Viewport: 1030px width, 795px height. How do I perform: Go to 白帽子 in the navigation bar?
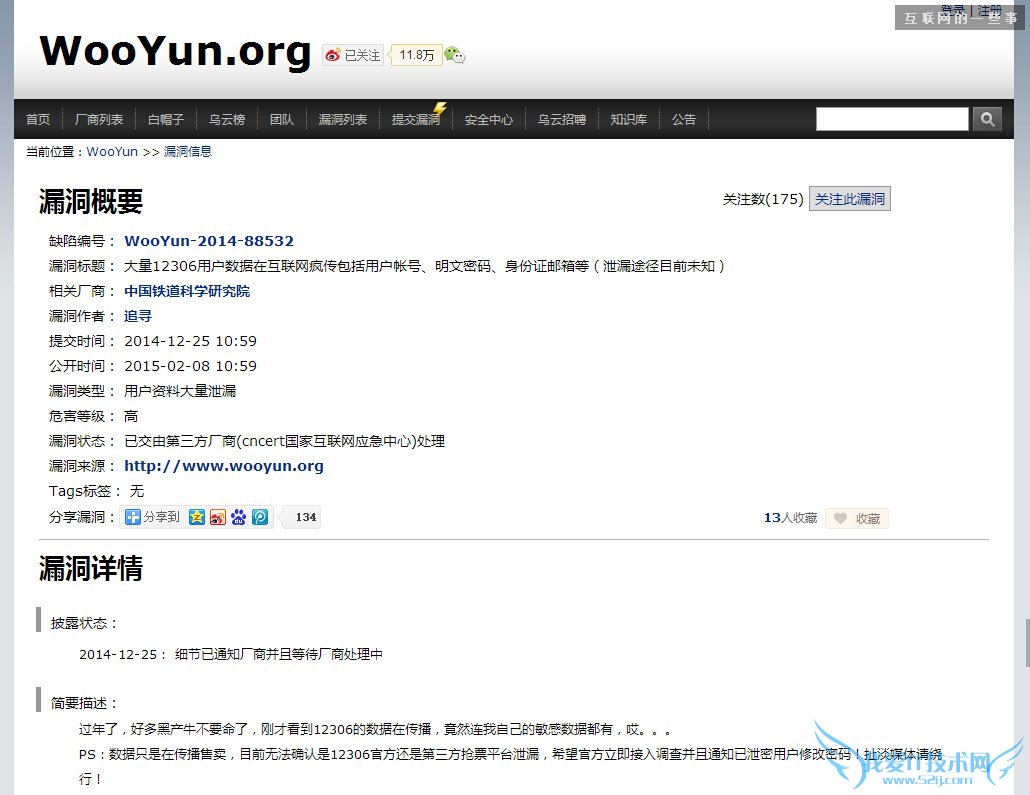pos(166,119)
